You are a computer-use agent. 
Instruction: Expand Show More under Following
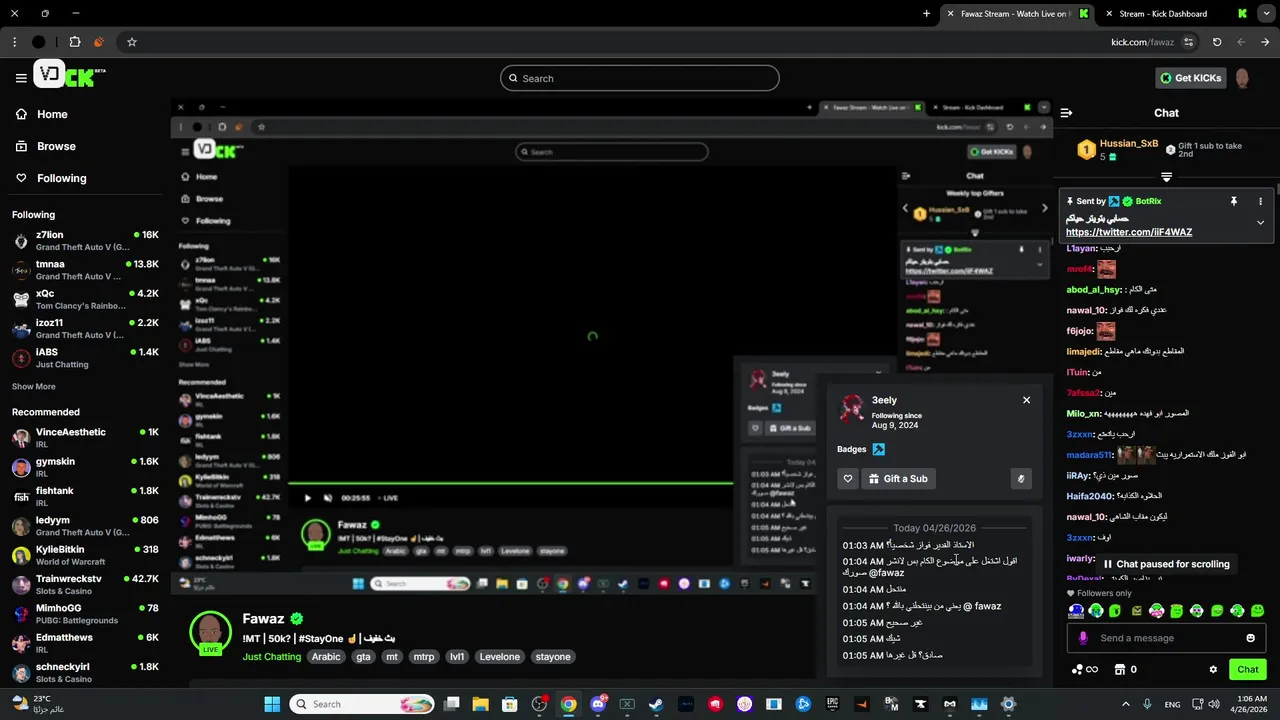34,387
